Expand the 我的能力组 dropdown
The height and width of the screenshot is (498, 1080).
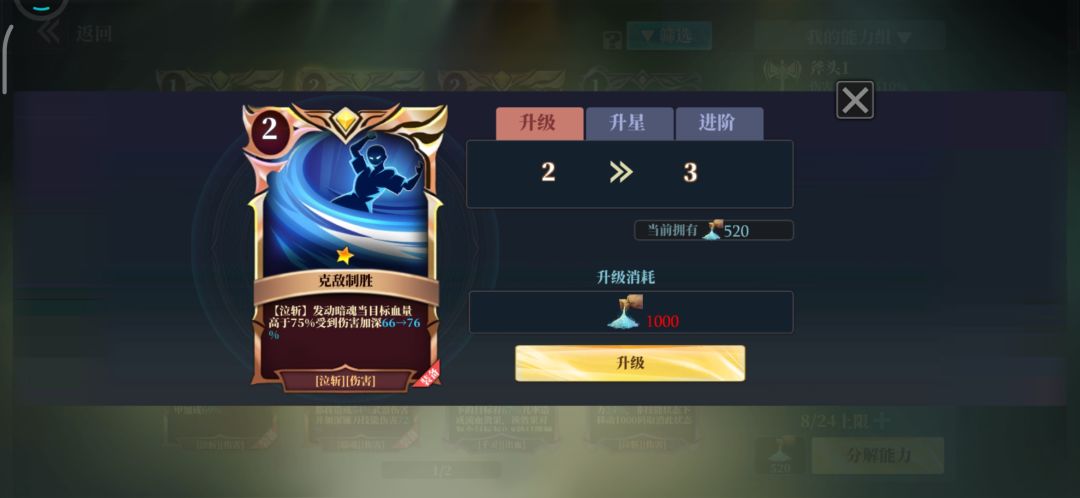(851, 36)
